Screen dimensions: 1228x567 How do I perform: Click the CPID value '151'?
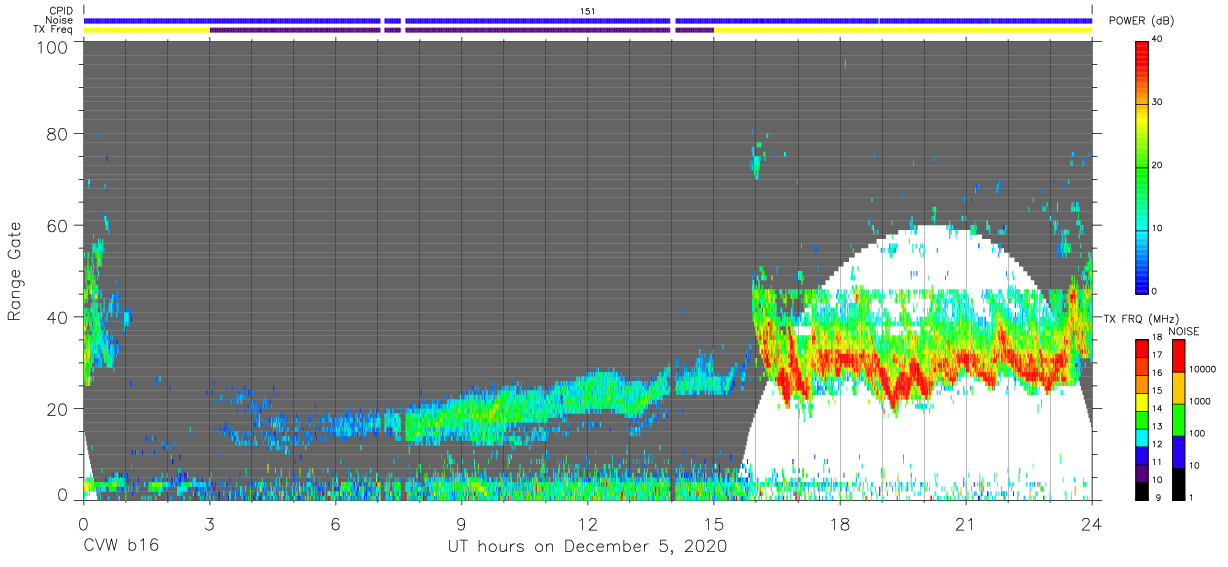point(588,11)
